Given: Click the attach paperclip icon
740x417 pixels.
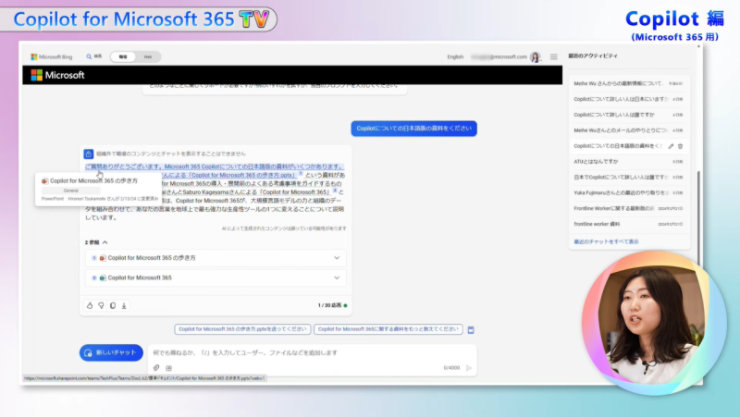Looking at the screenshot, I should click(156, 367).
